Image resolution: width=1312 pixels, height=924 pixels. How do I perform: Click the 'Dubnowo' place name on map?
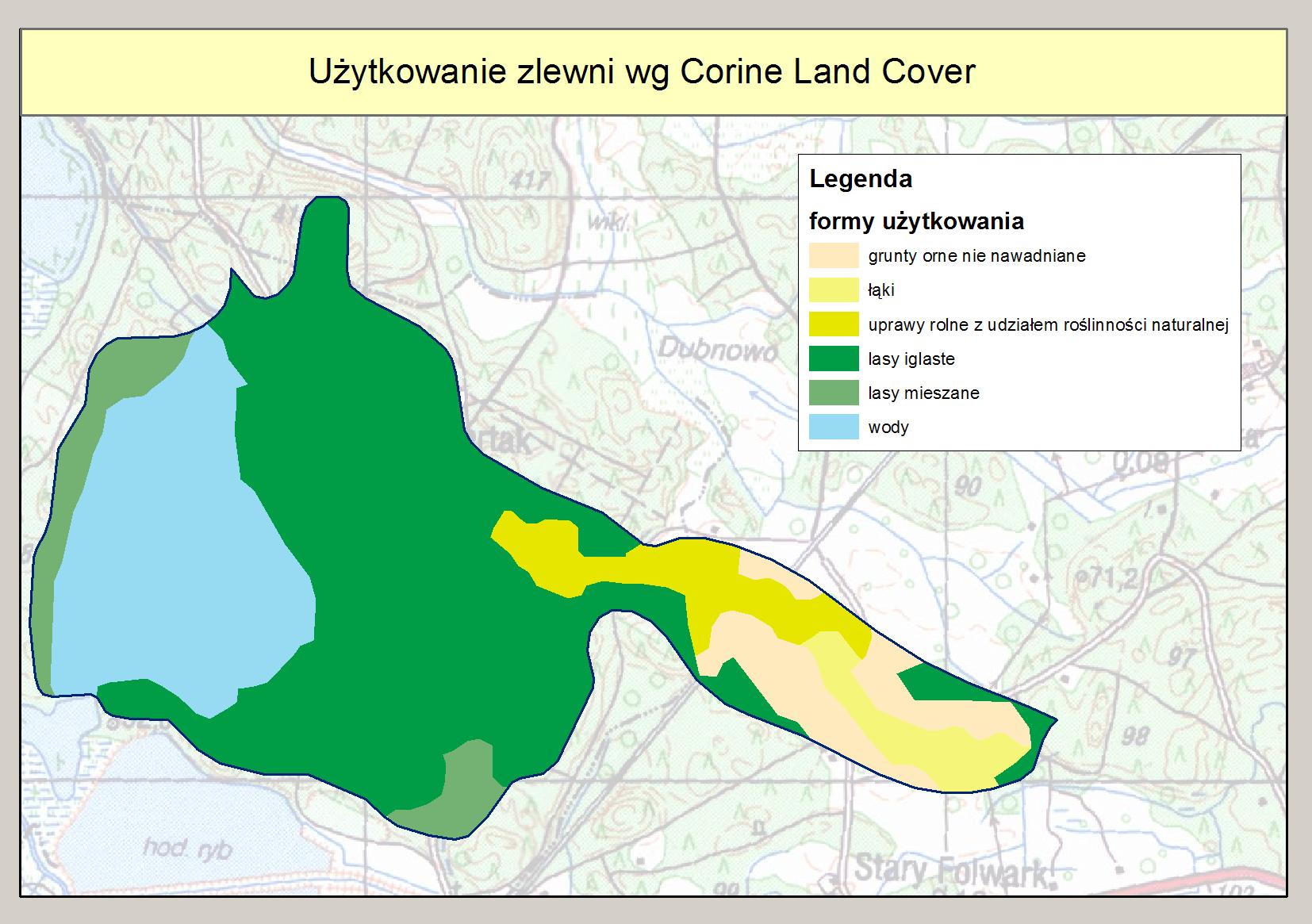717,351
